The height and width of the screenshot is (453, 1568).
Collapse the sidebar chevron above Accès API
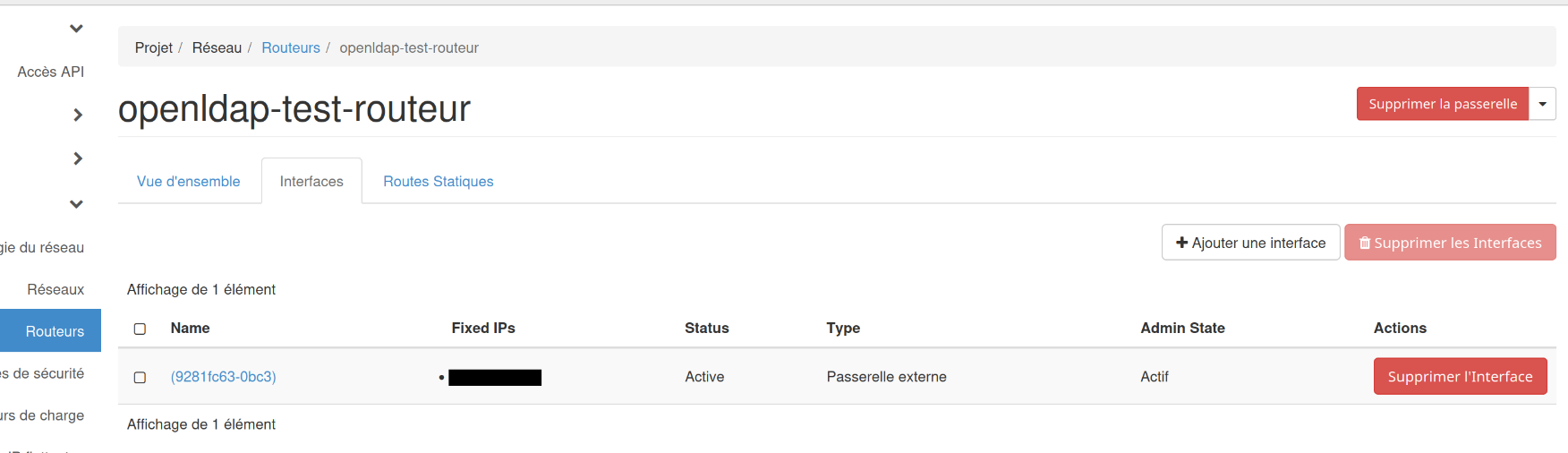(76, 29)
